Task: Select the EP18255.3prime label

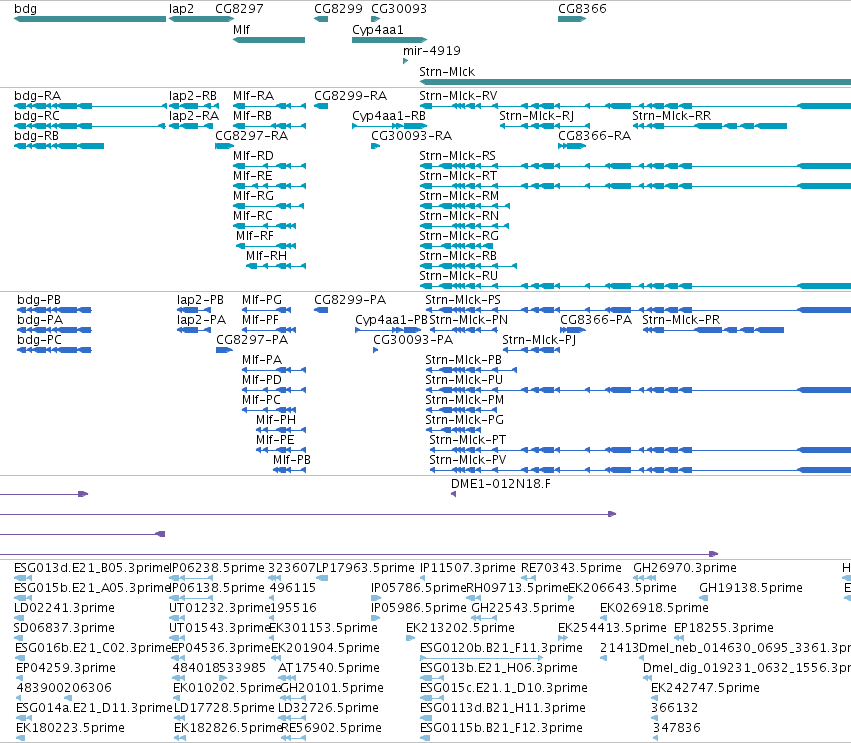Action: (724, 628)
